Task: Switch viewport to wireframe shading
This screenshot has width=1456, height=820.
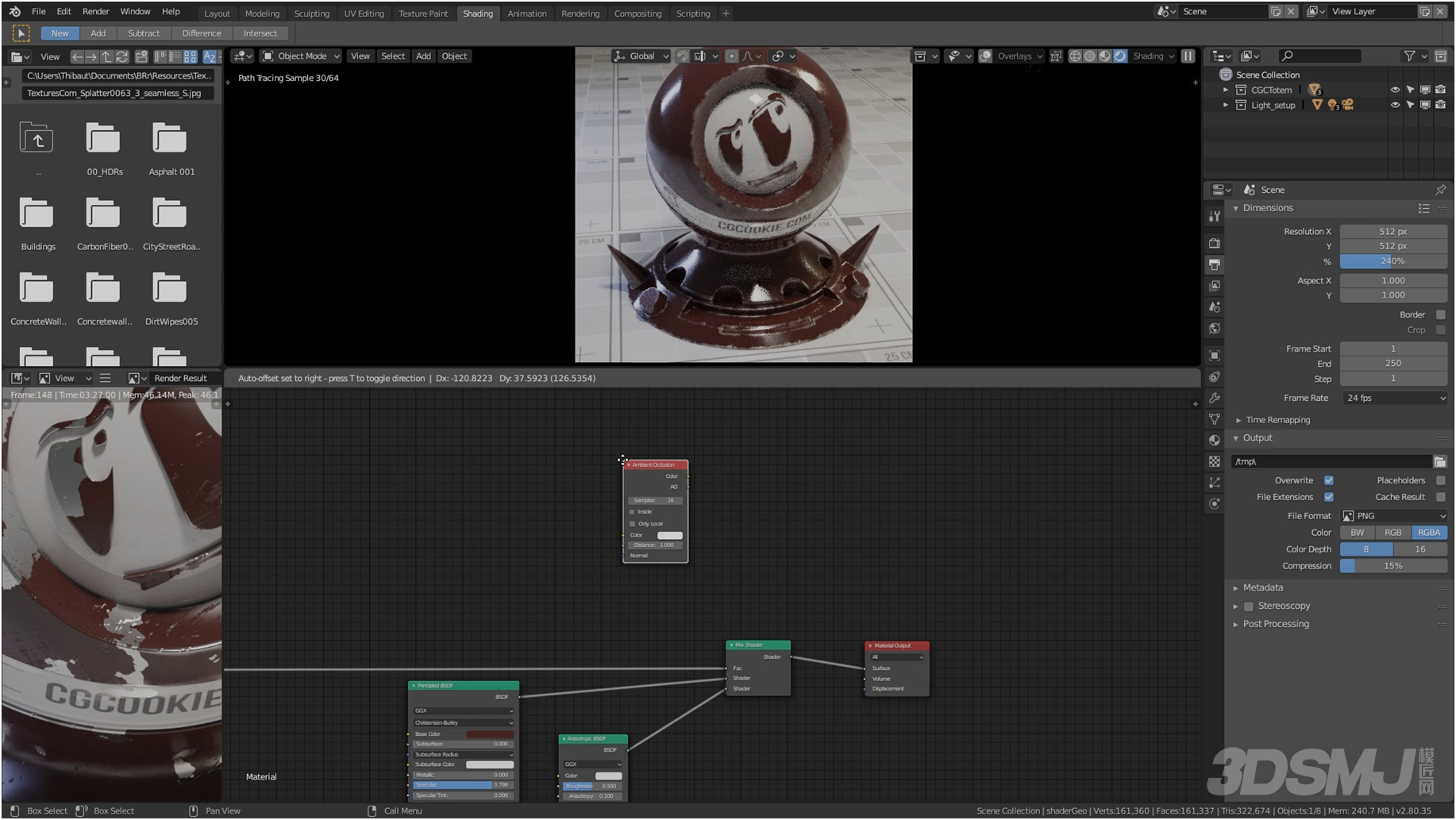Action: [1075, 56]
